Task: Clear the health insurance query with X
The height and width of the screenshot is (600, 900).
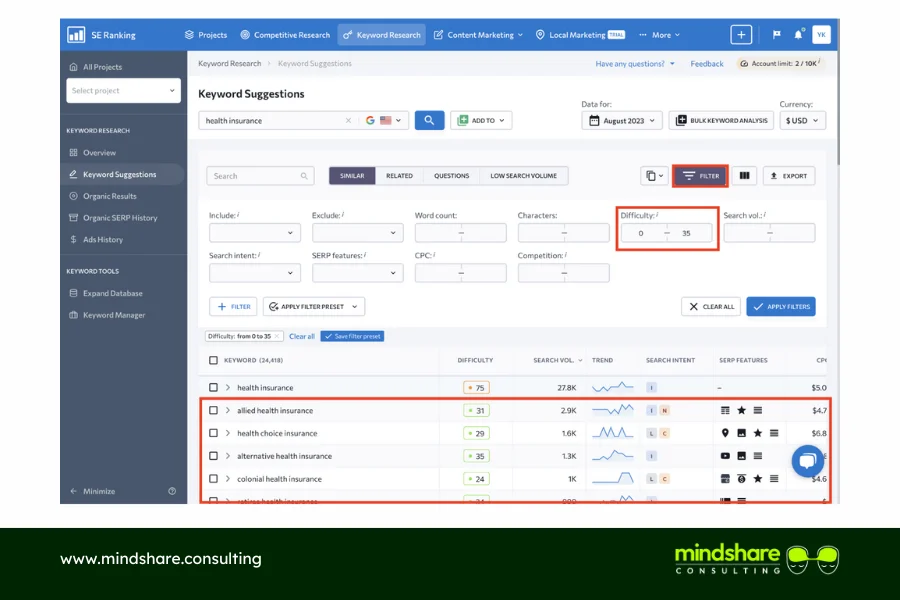Action: pos(348,121)
